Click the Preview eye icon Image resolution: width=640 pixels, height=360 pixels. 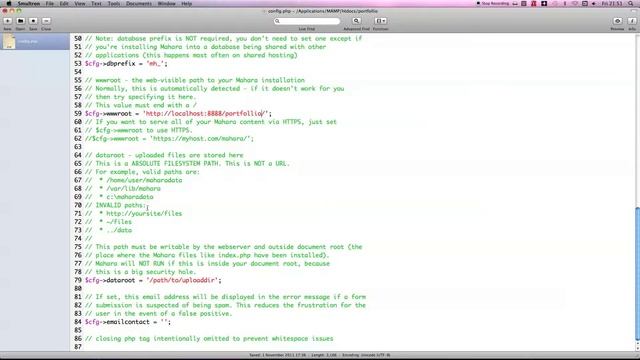(618, 21)
